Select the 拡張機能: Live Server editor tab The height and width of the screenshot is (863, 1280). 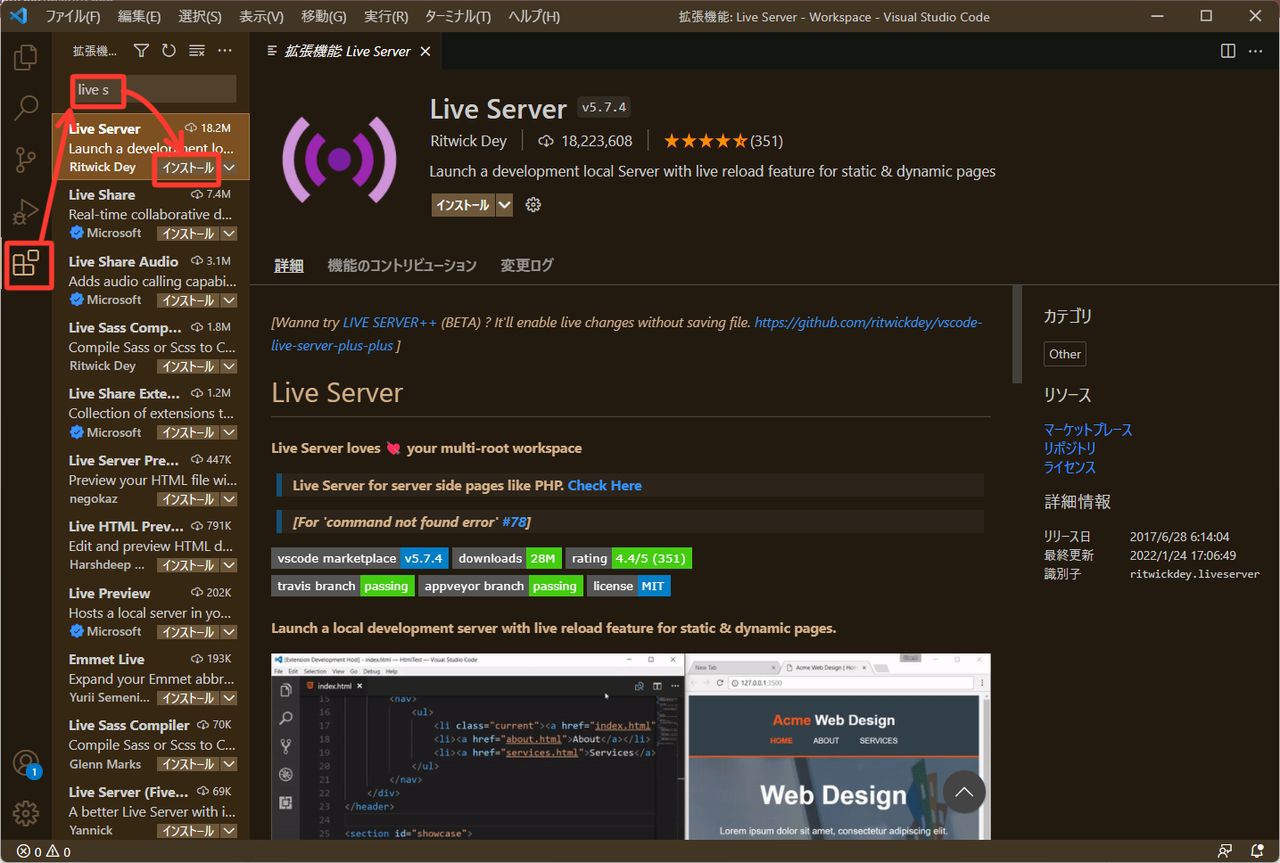tap(344, 51)
